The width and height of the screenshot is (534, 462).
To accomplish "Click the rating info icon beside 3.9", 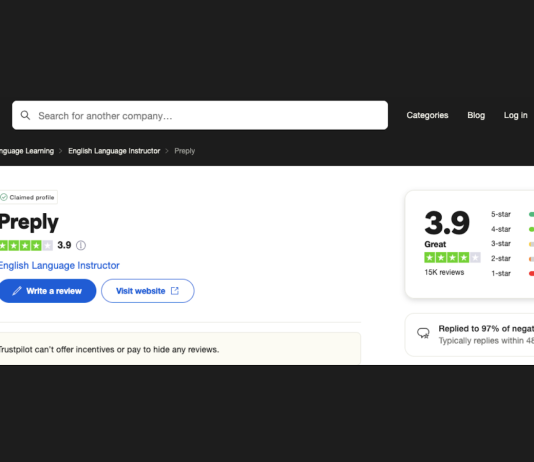I will (81, 245).
